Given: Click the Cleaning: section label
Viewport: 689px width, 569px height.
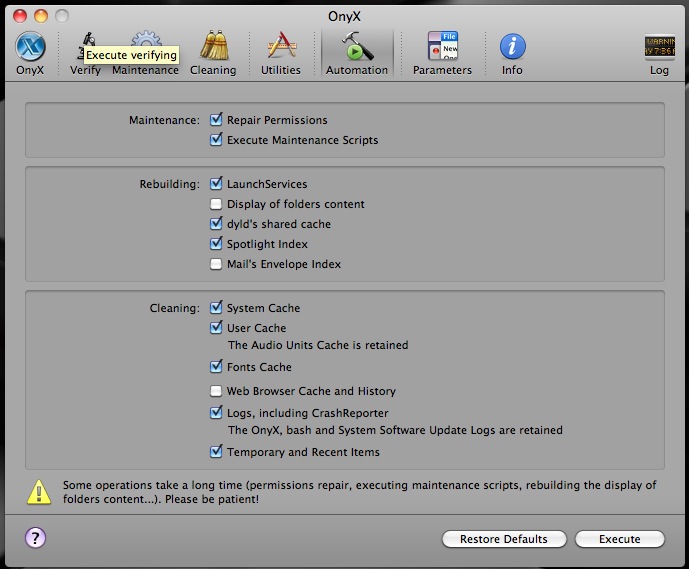Looking at the screenshot, I should point(174,308).
